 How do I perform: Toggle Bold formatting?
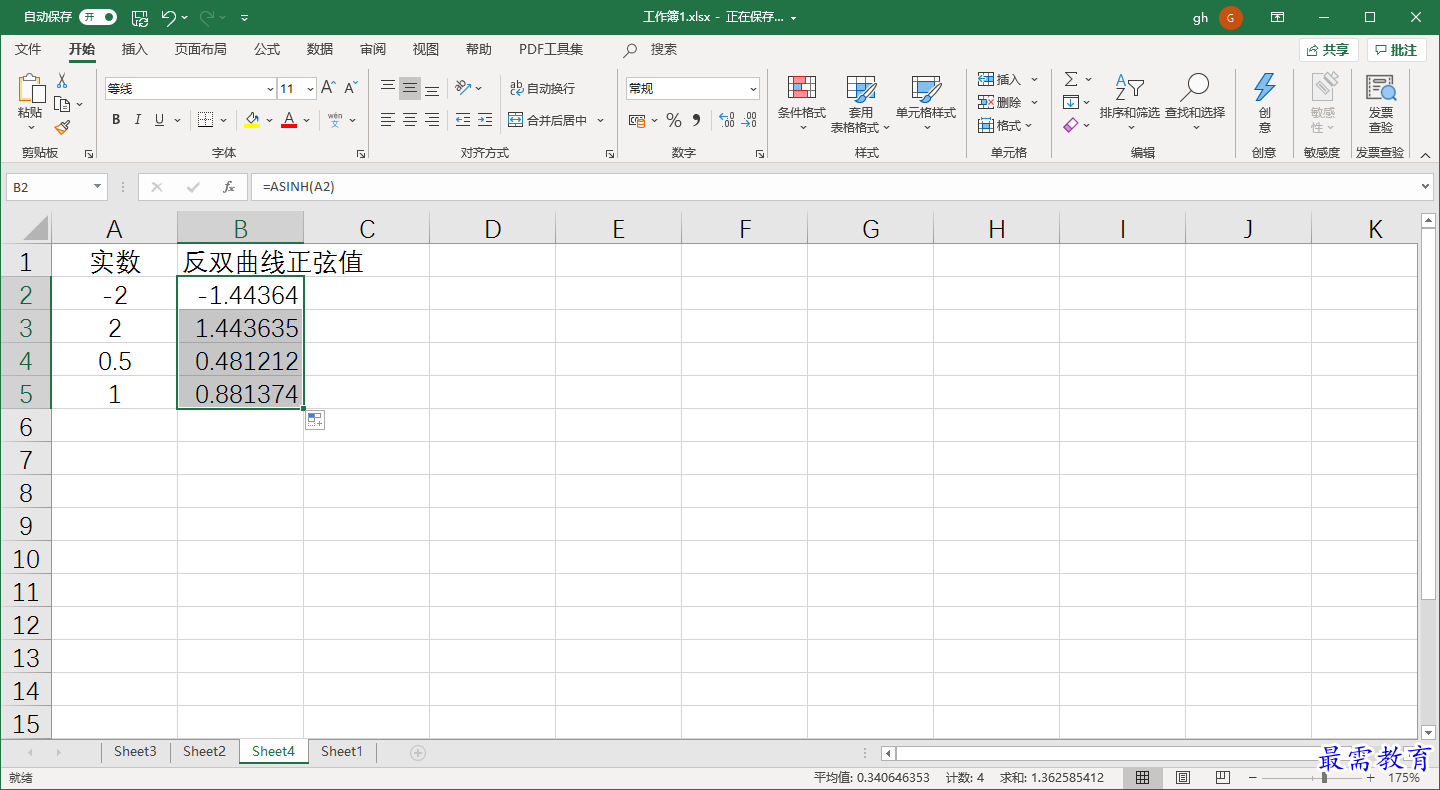click(x=116, y=120)
